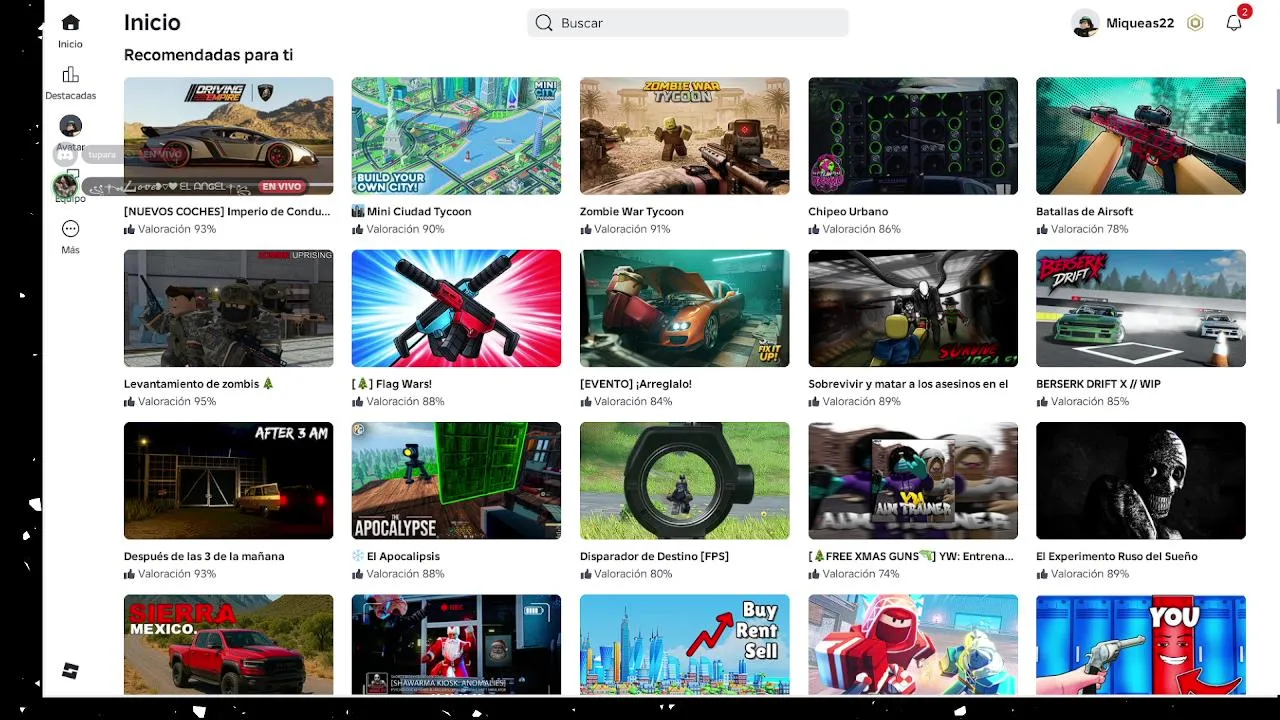Click the 'Chipeo Urbano' title
The height and width of the screenshot is (720, 1280).
click(x=848, y=211)
